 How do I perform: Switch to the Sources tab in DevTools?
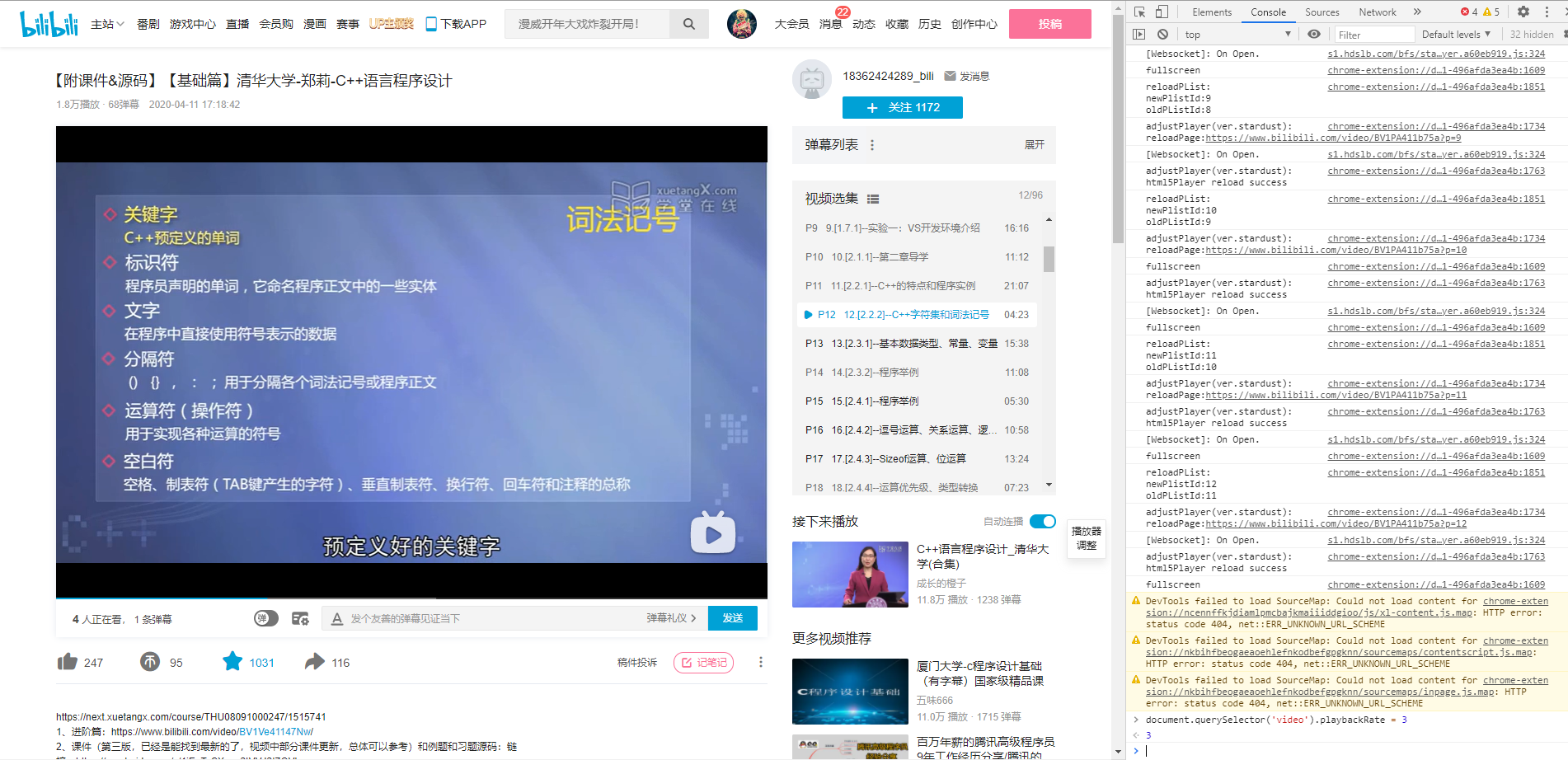click(1322, 12)
